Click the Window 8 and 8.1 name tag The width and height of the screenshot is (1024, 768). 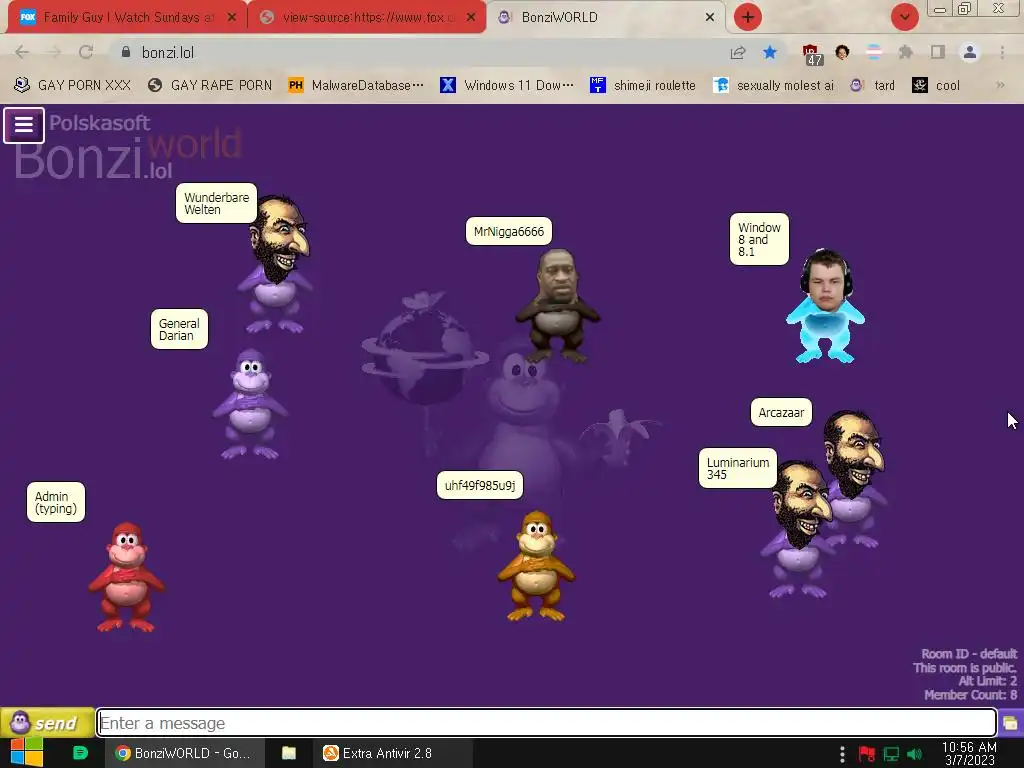[x=759, y=239]
